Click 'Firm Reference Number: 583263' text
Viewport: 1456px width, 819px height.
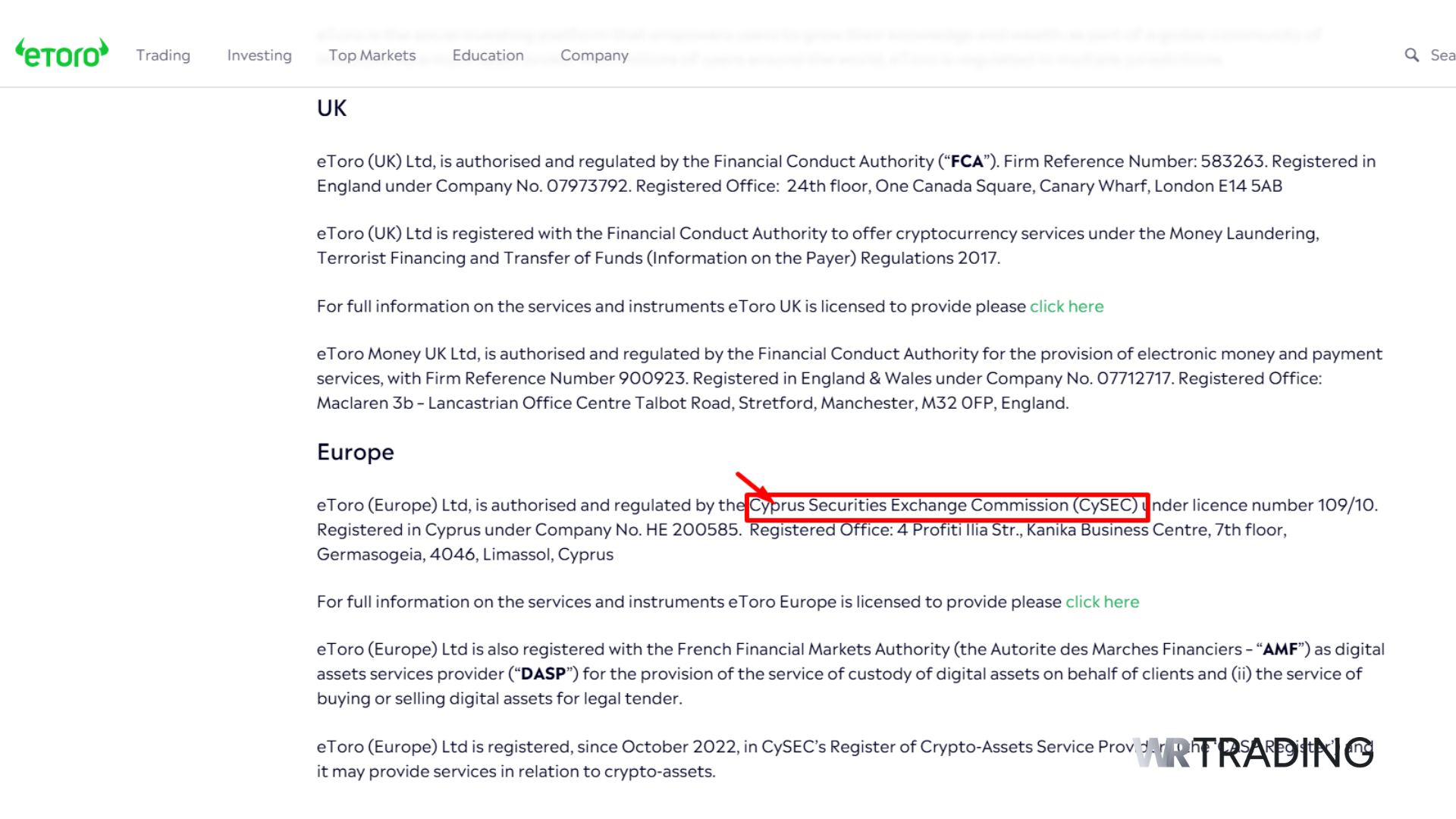[1134, 162]
